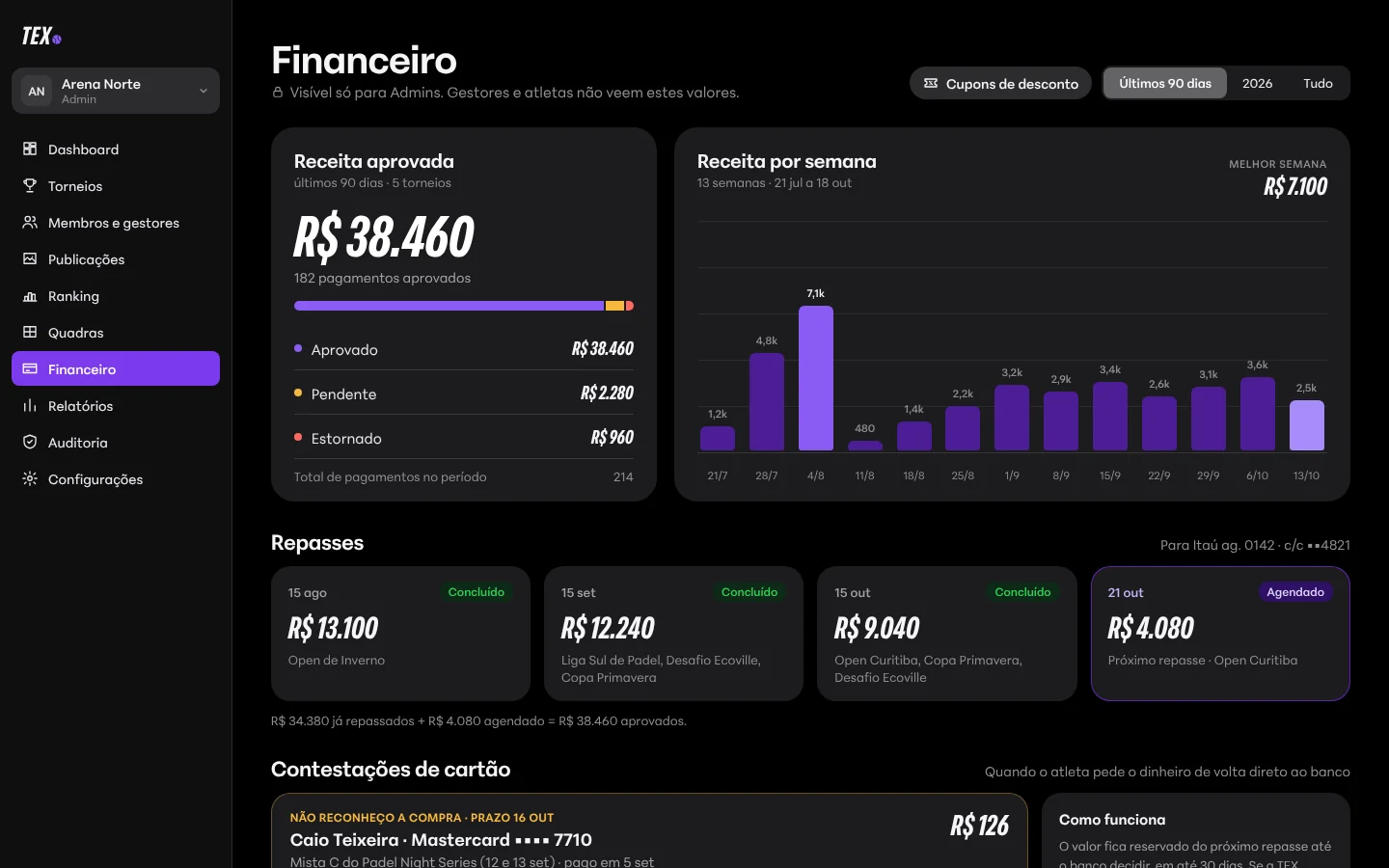Open Membros e gestores page
The image size is (1389, 868).
coord(116,223)
